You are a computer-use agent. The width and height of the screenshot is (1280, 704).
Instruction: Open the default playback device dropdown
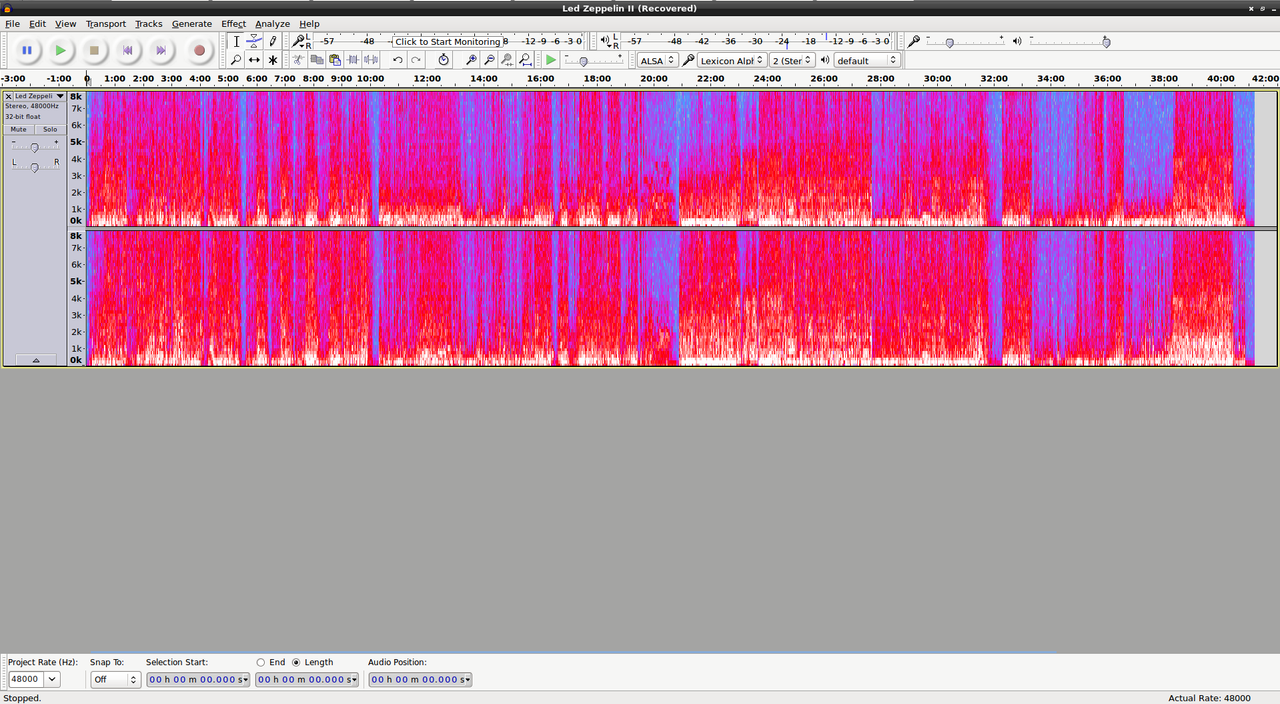[x=868, y=60]
